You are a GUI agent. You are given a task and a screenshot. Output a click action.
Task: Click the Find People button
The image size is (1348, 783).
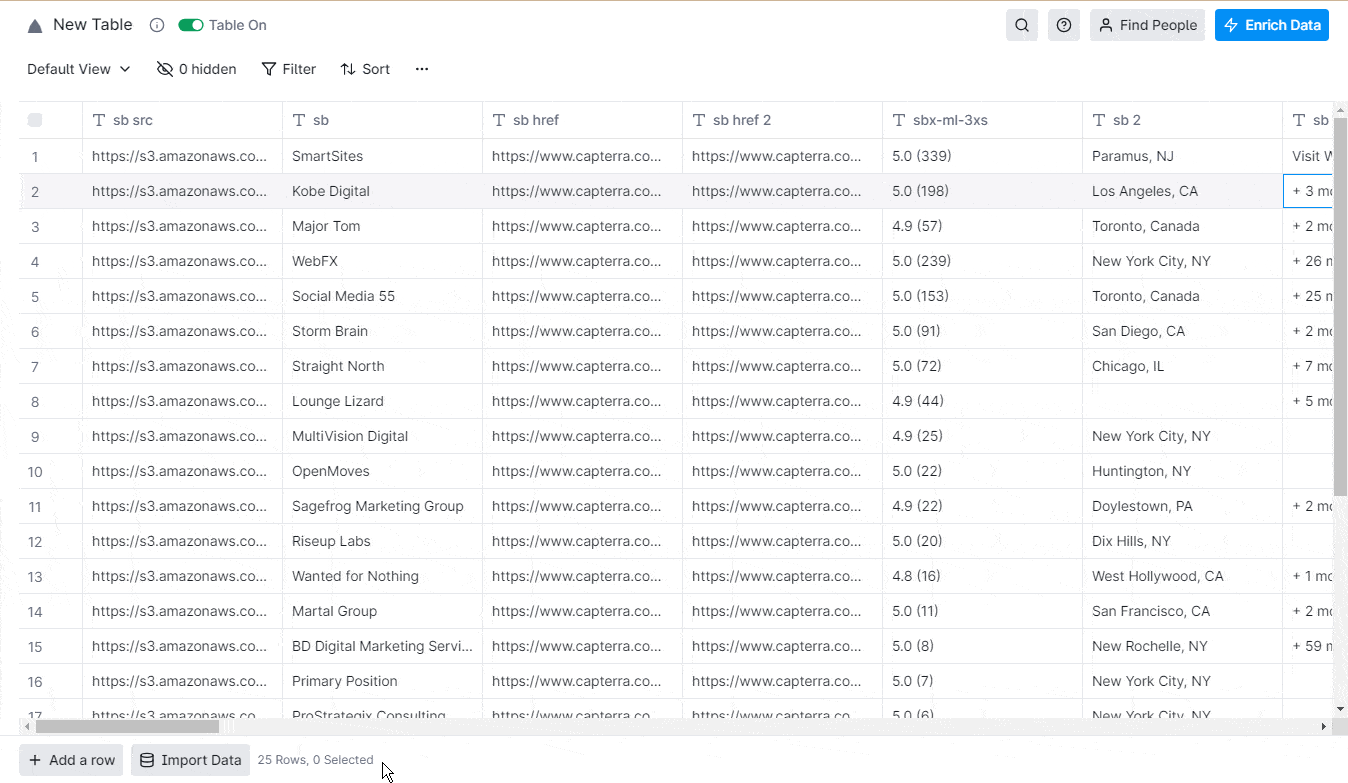click(x=1147, y=25)
